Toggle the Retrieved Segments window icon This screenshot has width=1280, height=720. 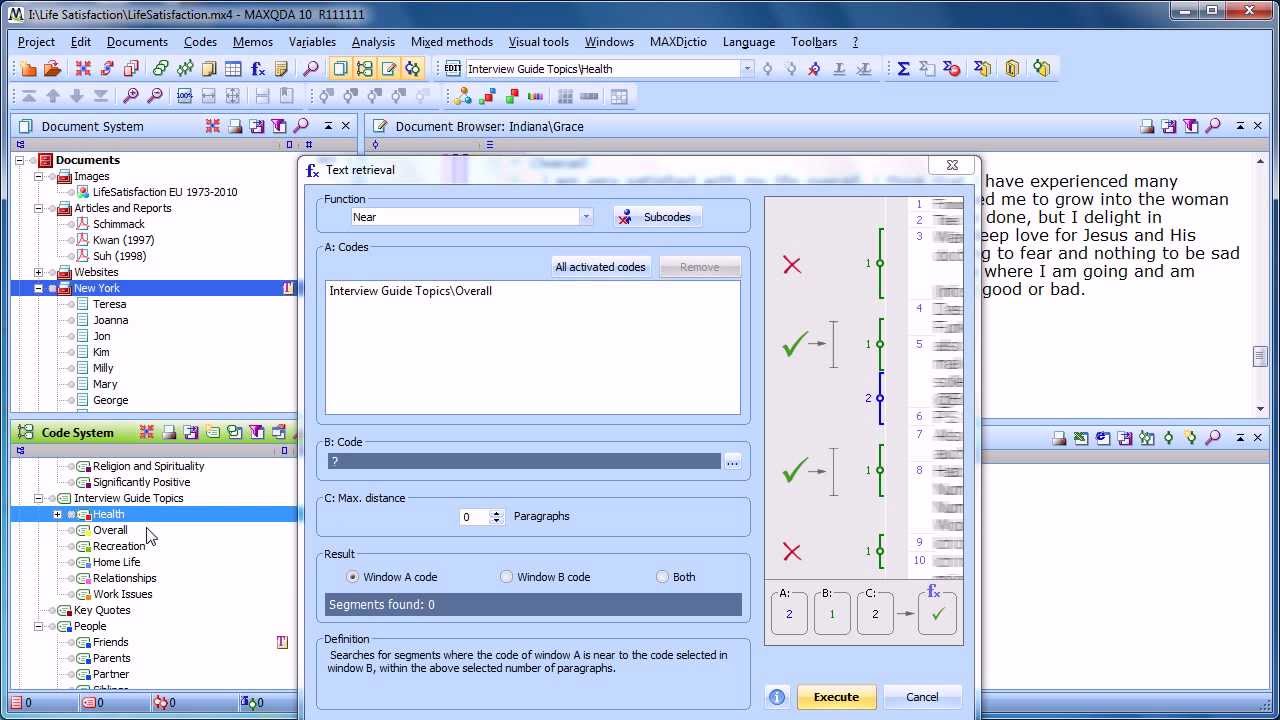[412, 69]
